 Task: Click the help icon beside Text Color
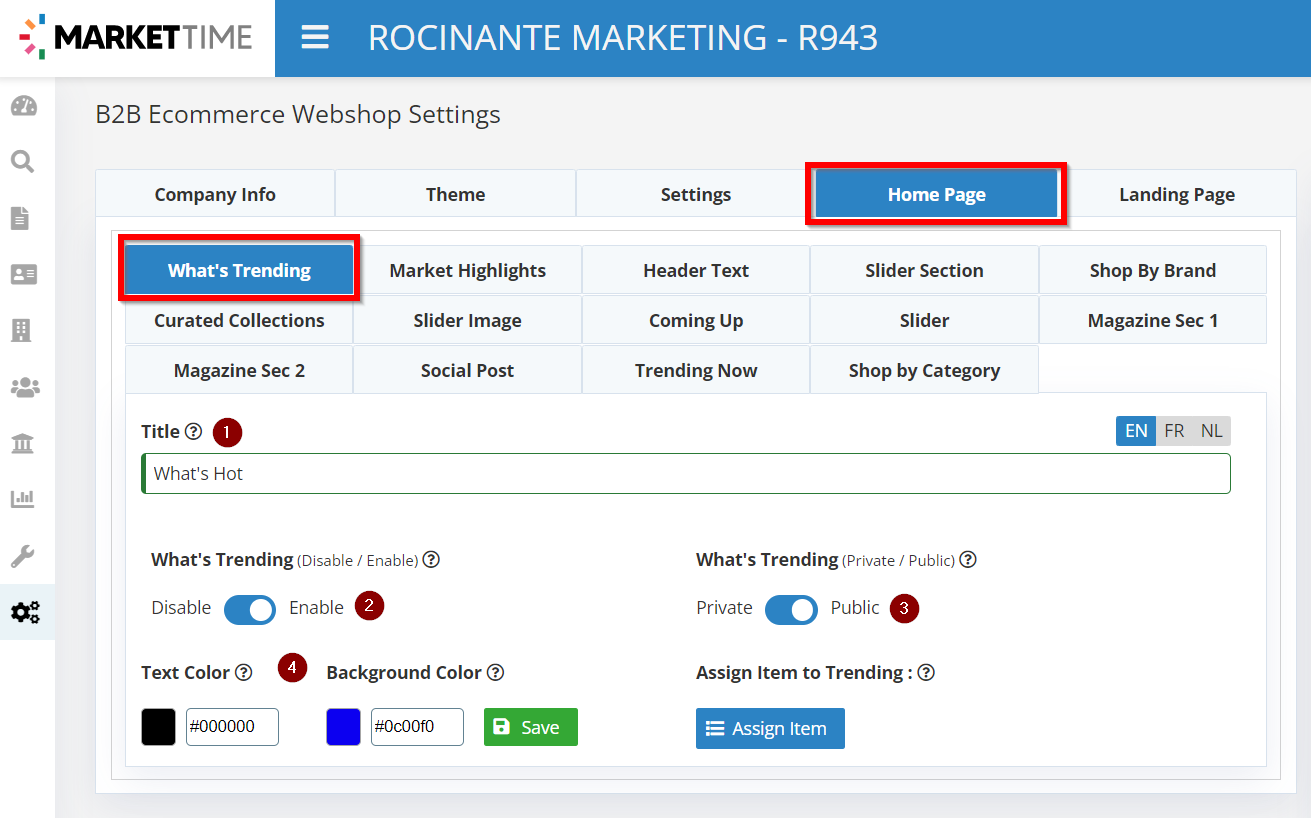tap(243, 673)
